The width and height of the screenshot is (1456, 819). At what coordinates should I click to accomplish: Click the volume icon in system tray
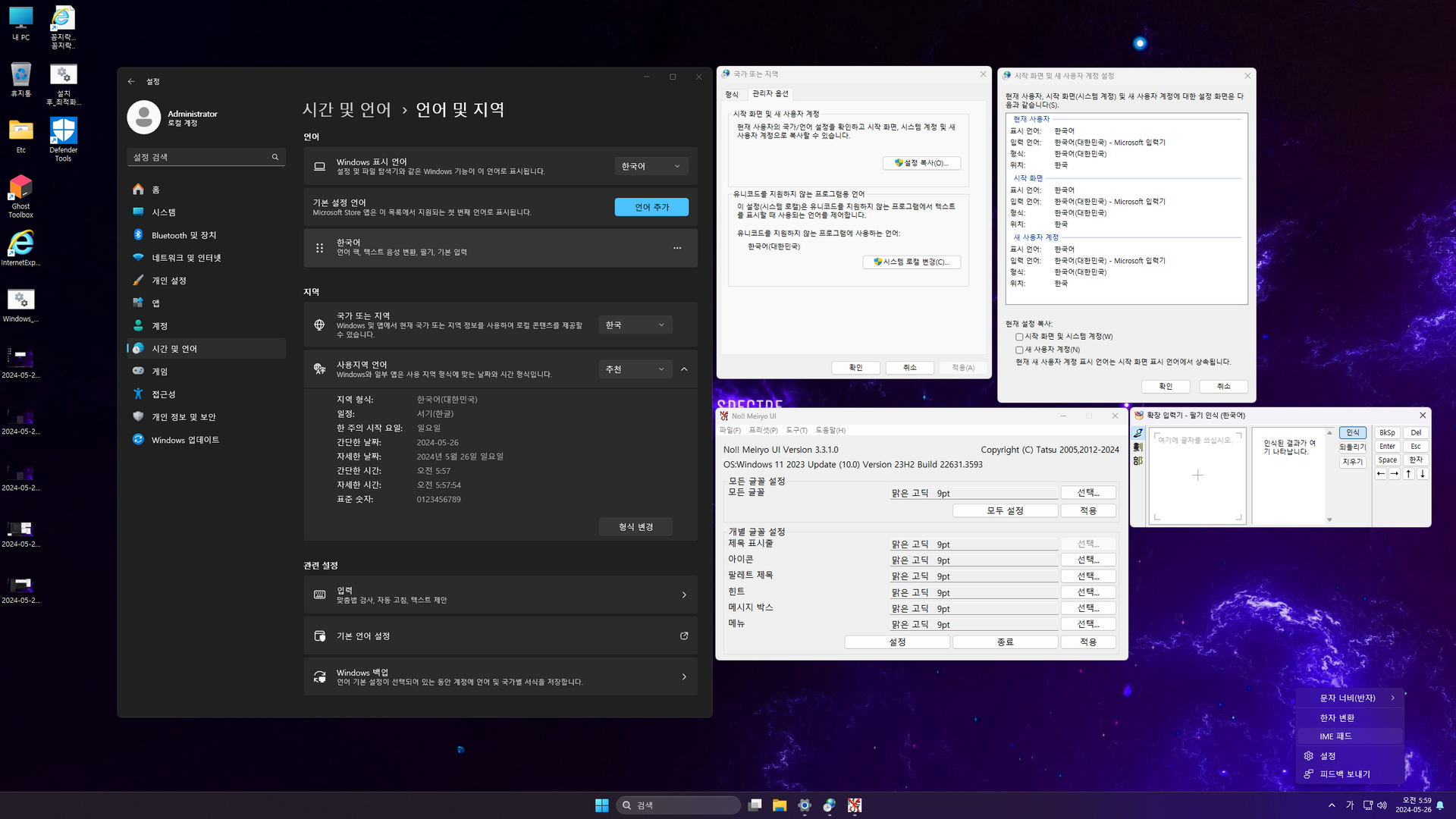[1382, 805]
